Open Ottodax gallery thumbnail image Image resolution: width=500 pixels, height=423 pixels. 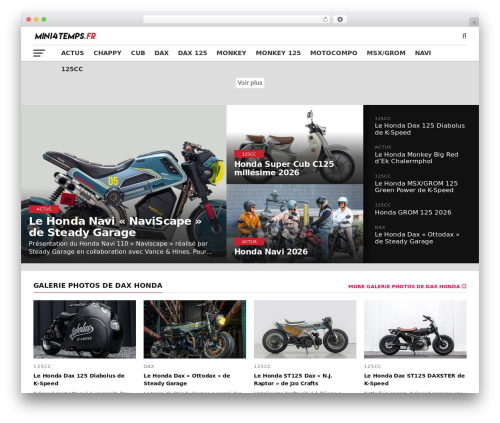[195, 329]
